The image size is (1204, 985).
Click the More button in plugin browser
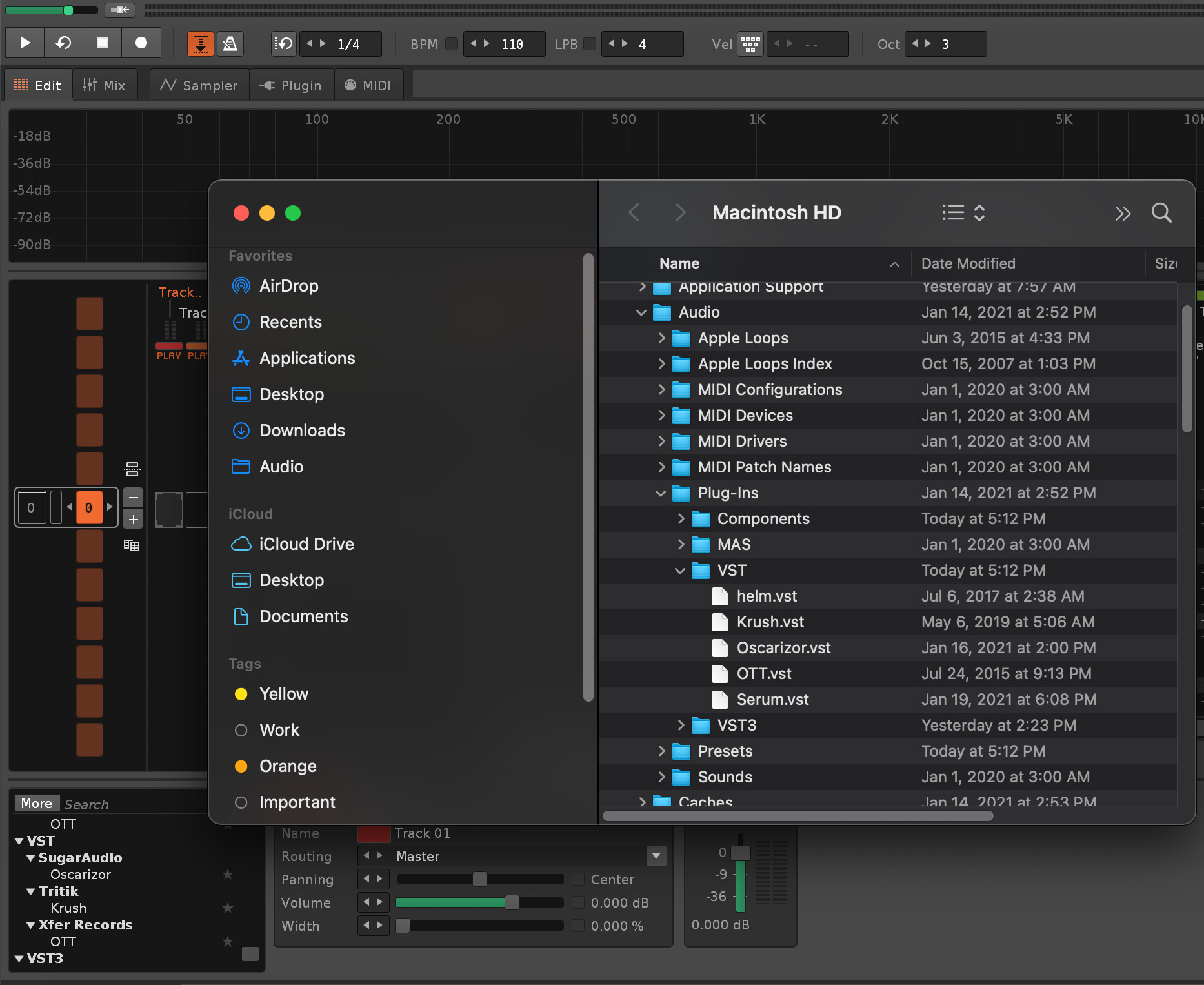click(x=37, y=804)
